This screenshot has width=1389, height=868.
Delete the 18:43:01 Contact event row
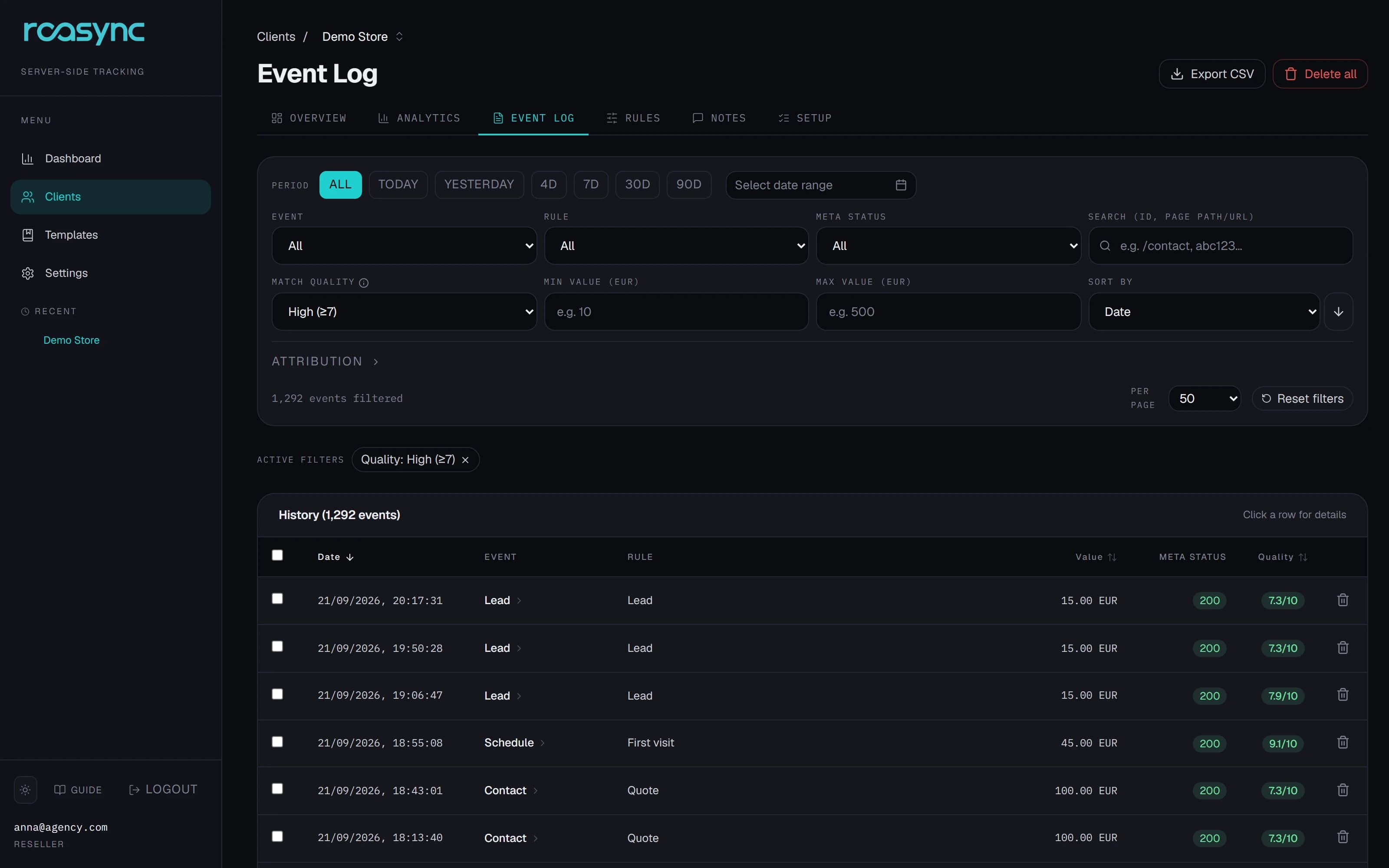pos(1343,790)
